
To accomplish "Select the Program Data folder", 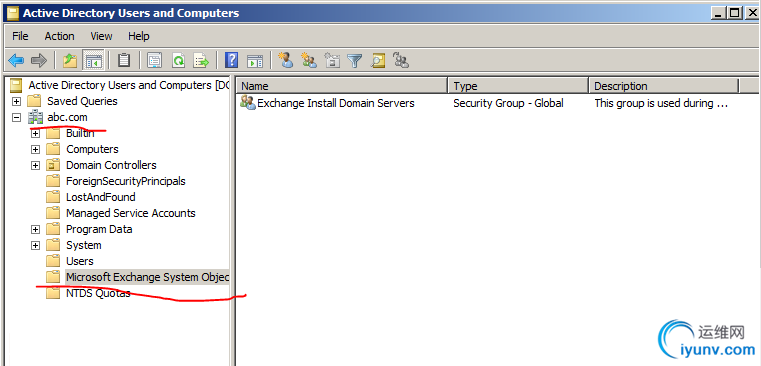I will pos(99,229).
